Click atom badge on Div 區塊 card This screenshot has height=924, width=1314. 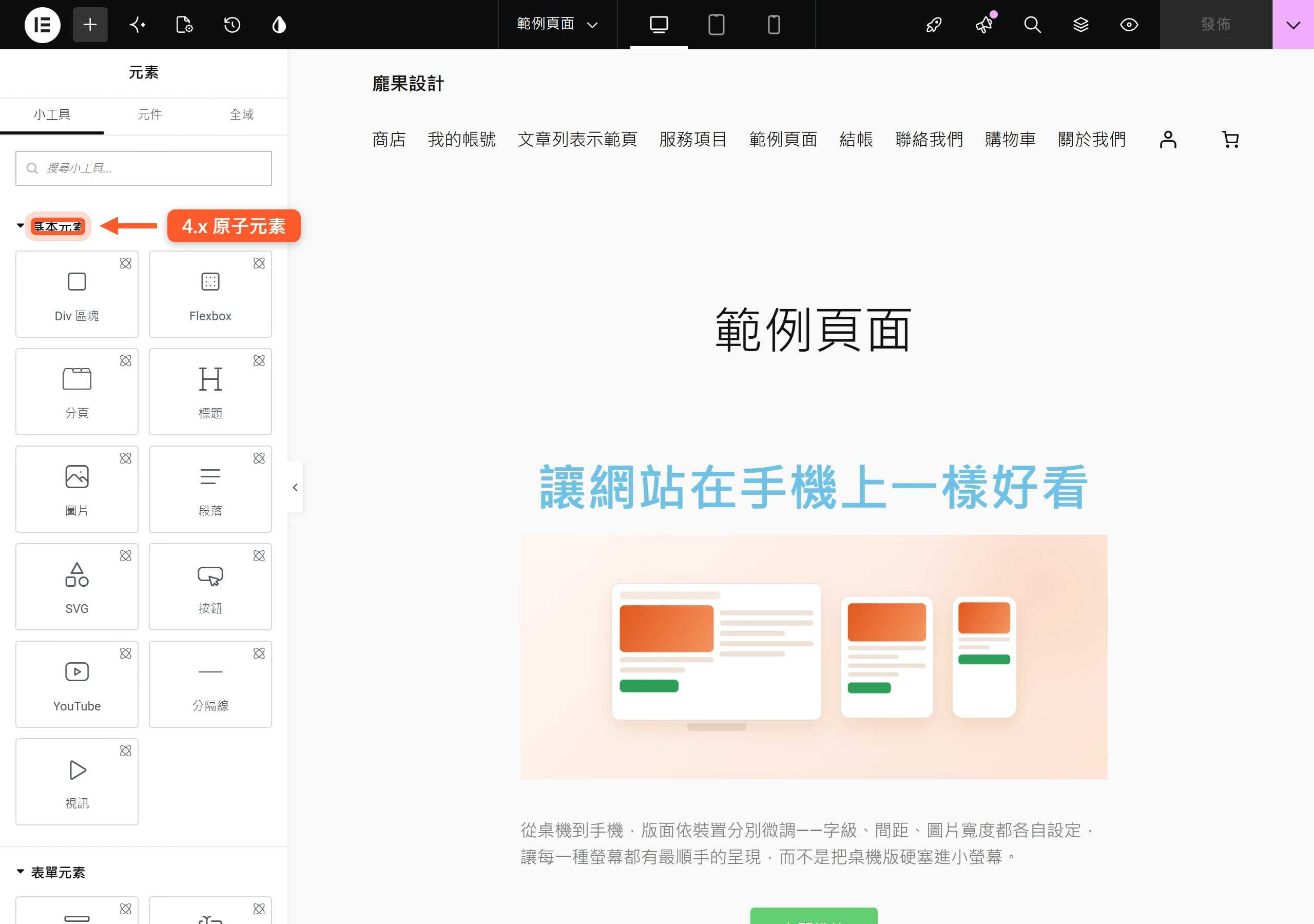[x=125, y=263]
